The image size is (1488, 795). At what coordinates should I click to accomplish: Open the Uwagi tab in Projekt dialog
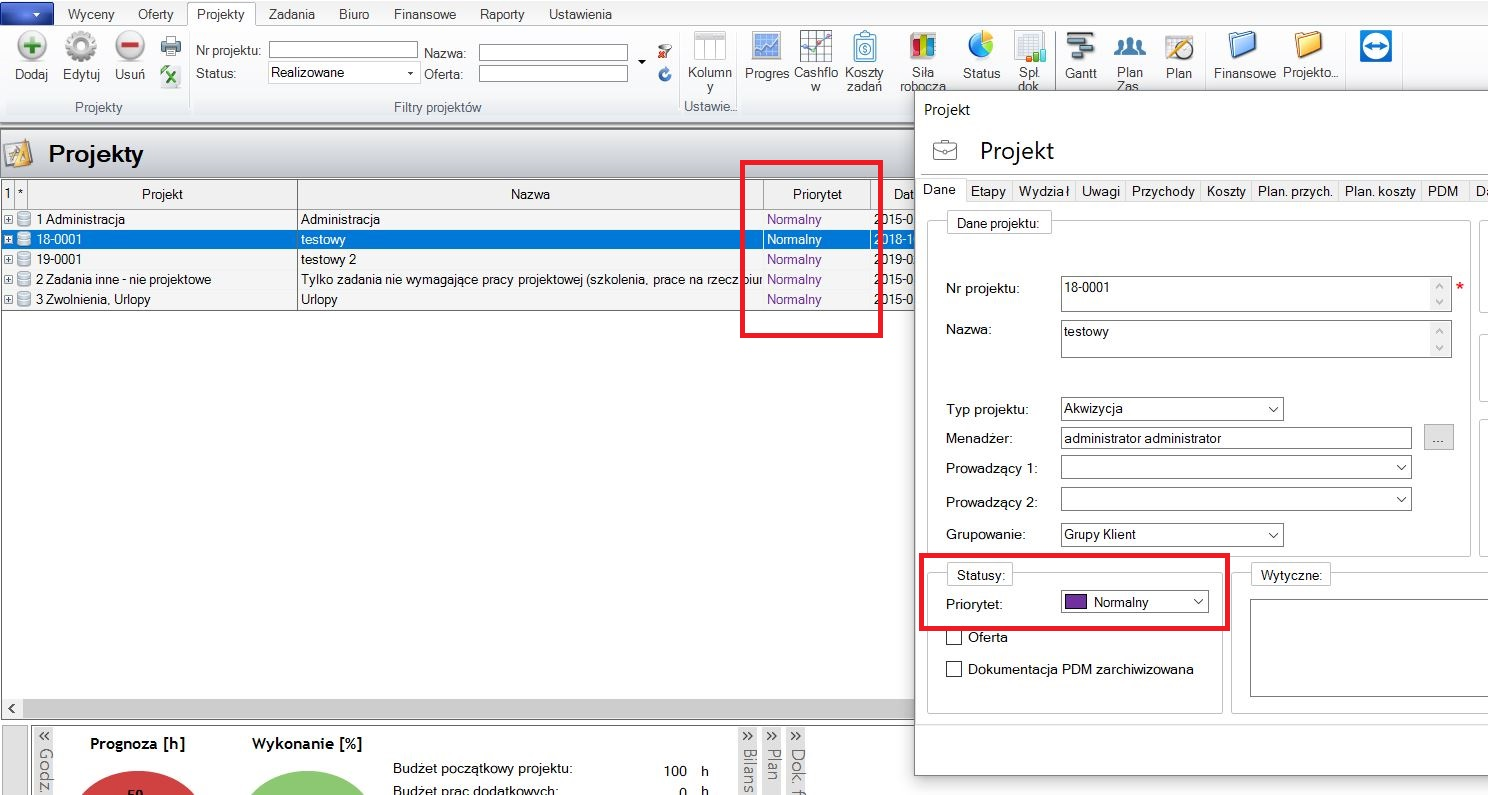pos(1100,191)
